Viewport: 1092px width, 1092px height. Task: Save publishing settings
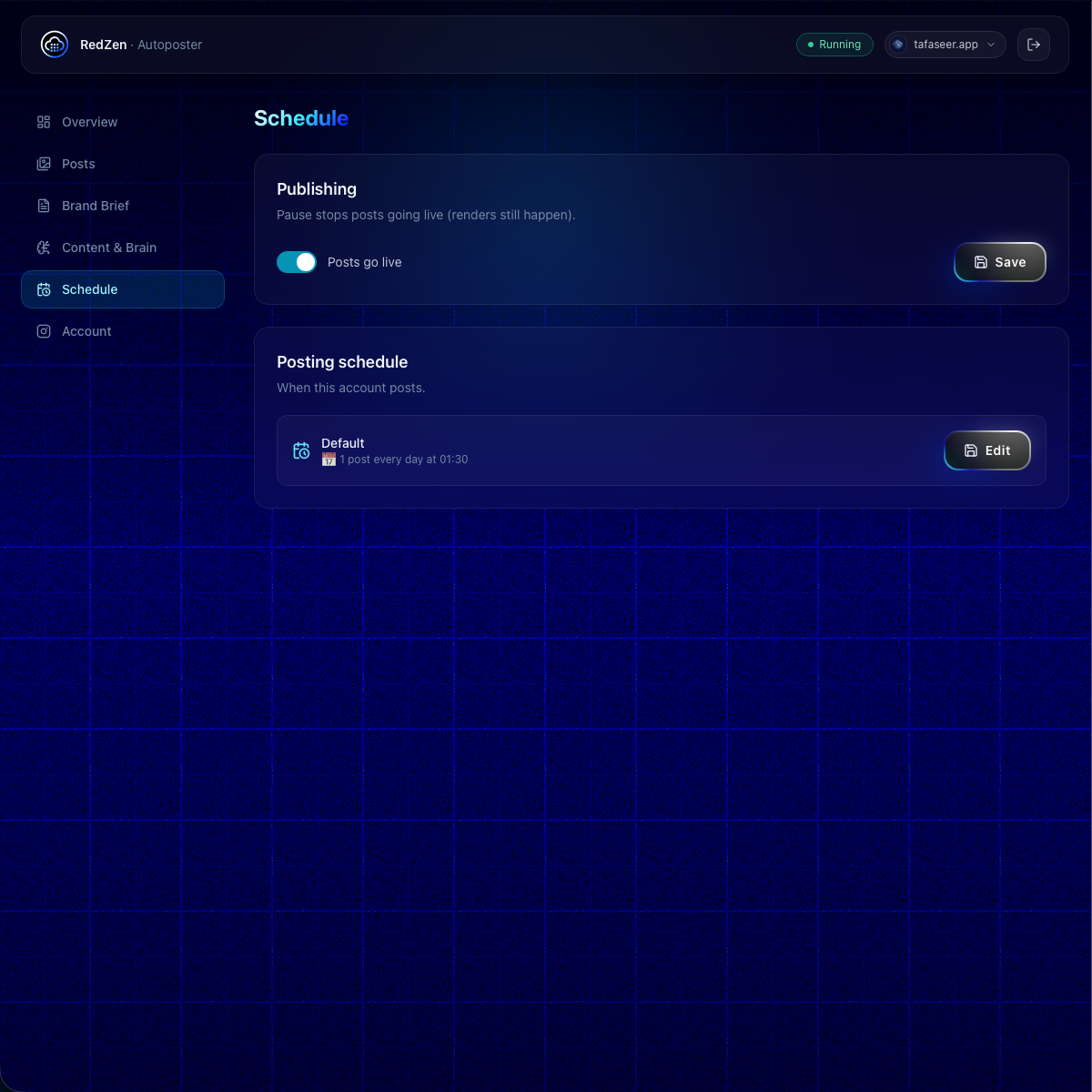tap(1000, 262)
